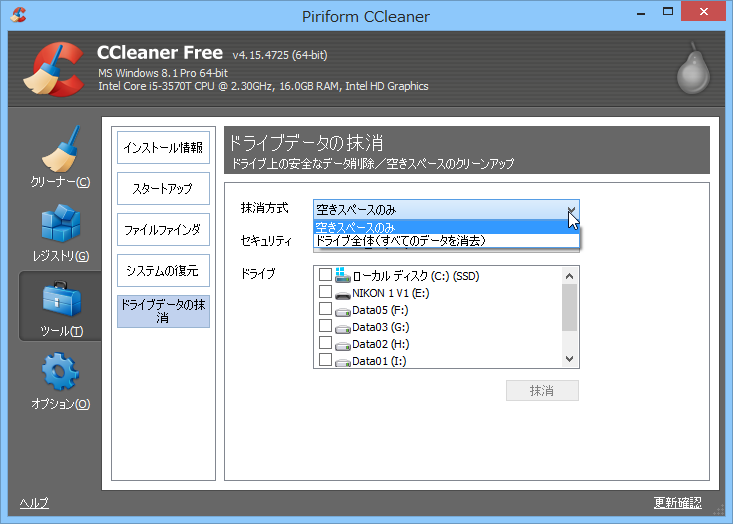The image size is (733, 524).
Task: Check the Data03 (G:) checkbox
Action: click(325, 325)
